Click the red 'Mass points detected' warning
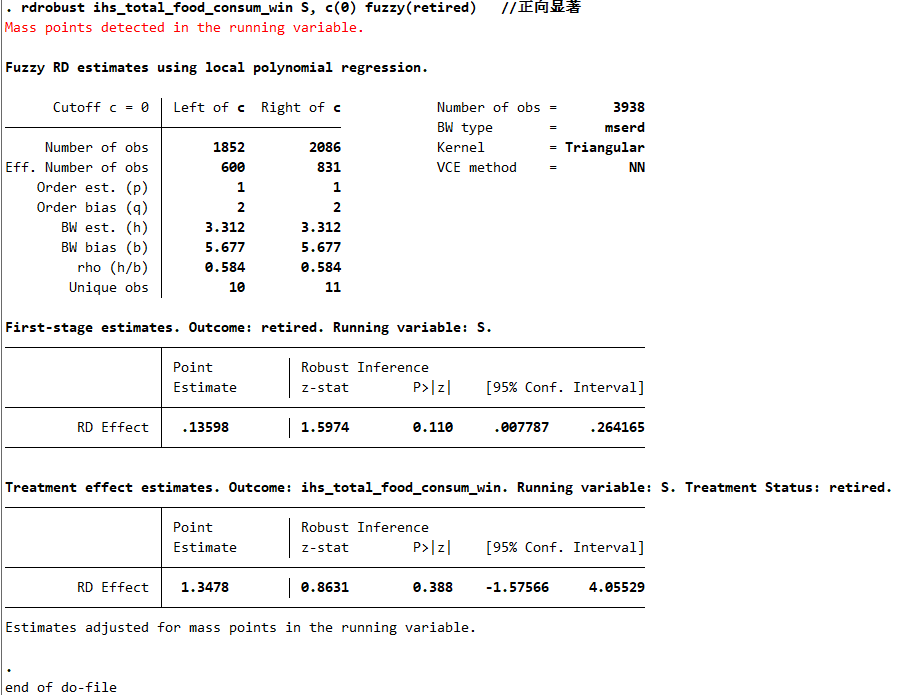 [x=184, y=28]
